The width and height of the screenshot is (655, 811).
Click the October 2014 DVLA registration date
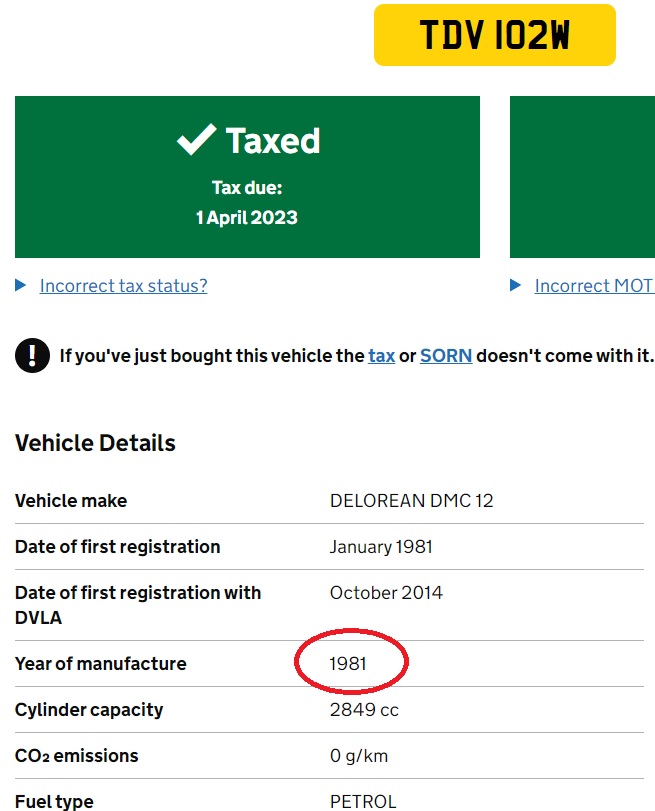[x=386, y=593]
